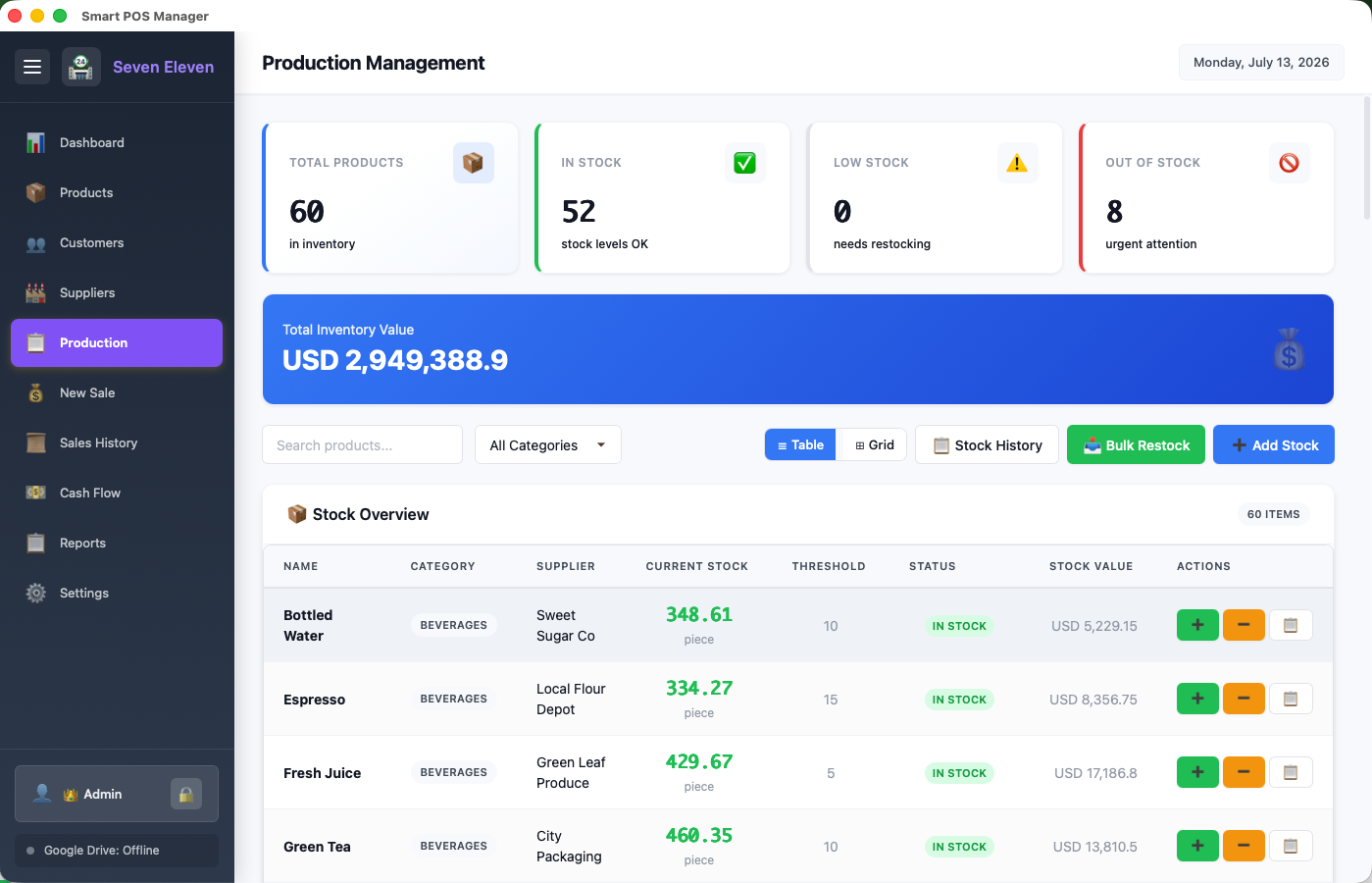Viewport: 1372px width, 883px height.
Task: Click the Dashboard bar chart icon
Action: tap(36, 142)
